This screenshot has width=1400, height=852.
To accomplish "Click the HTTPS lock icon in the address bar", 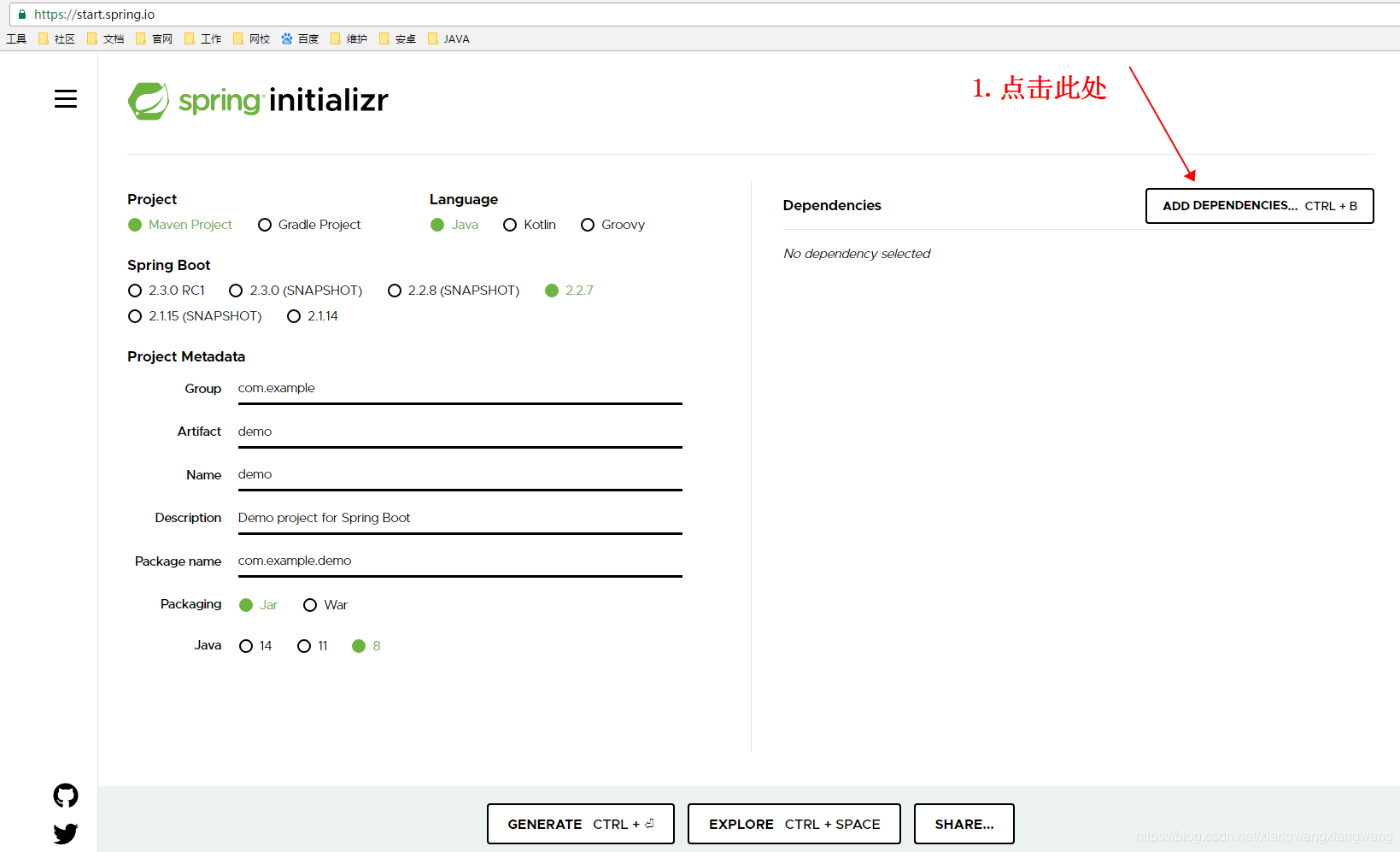I will [x=21, y=14].
